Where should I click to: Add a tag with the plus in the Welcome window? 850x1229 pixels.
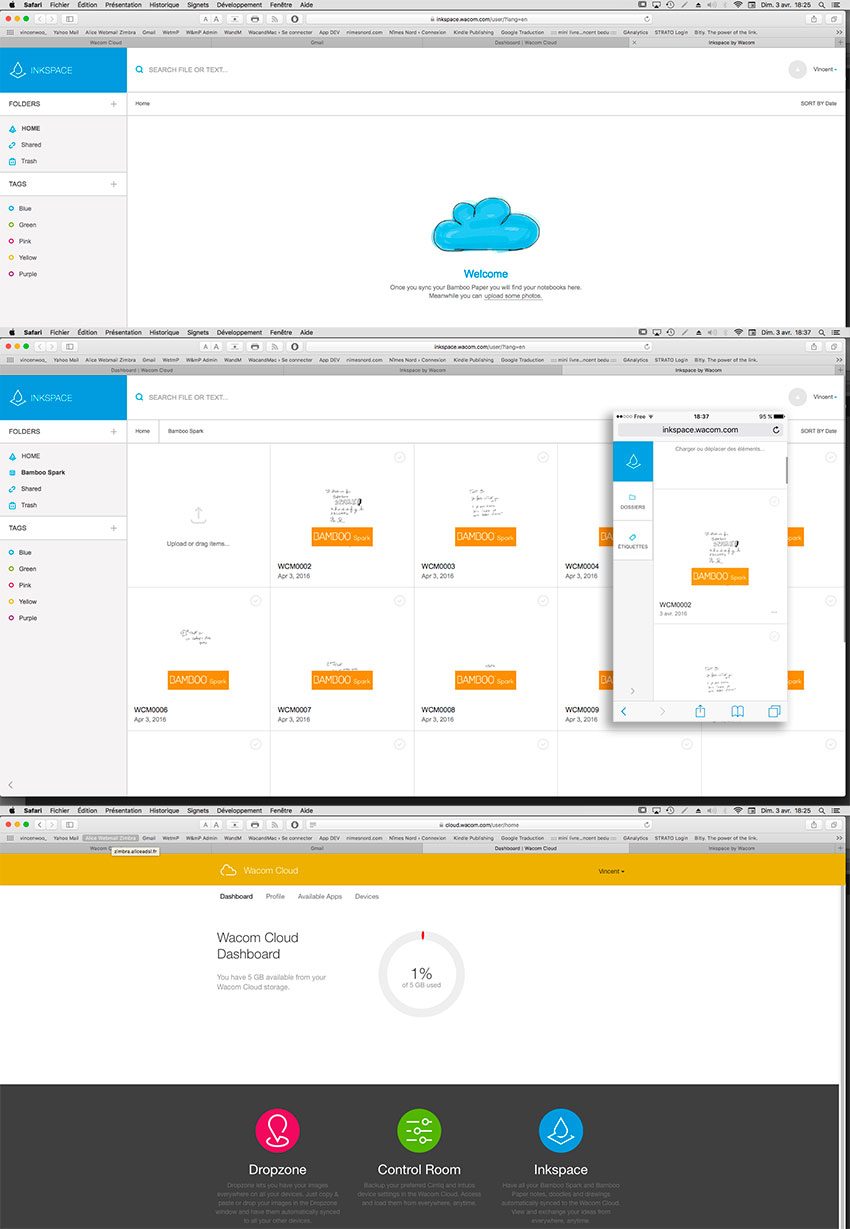114,184
